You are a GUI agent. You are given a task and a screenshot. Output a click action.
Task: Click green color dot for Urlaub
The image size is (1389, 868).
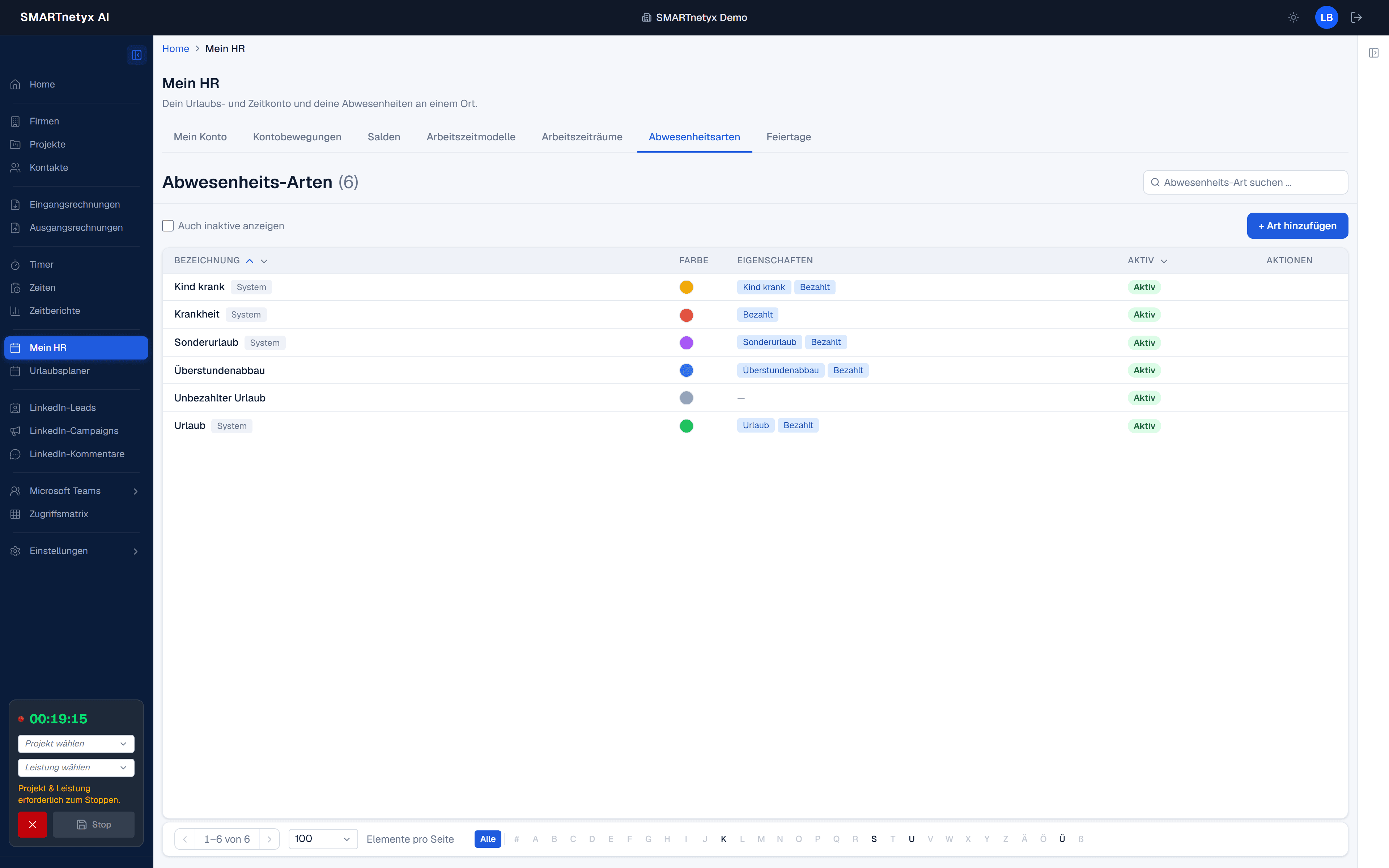click(687, 426)
